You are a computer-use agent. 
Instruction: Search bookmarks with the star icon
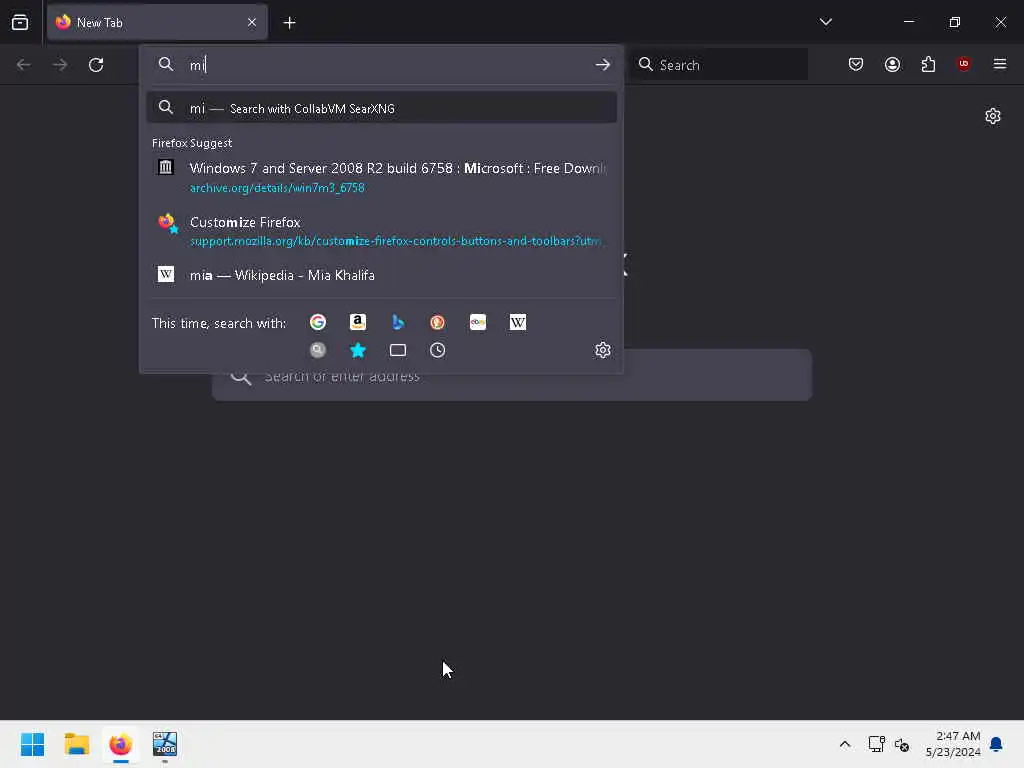tap(357, 350)
